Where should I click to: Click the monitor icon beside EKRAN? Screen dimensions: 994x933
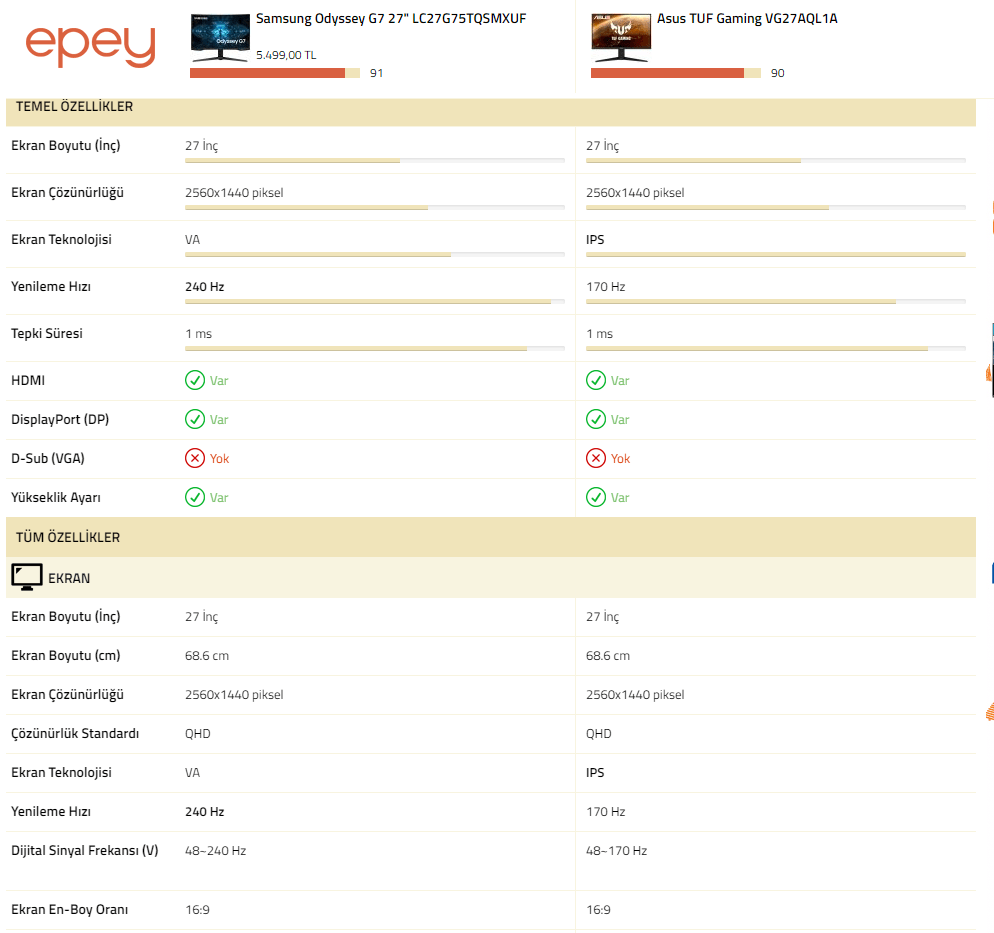coord(27,577)
